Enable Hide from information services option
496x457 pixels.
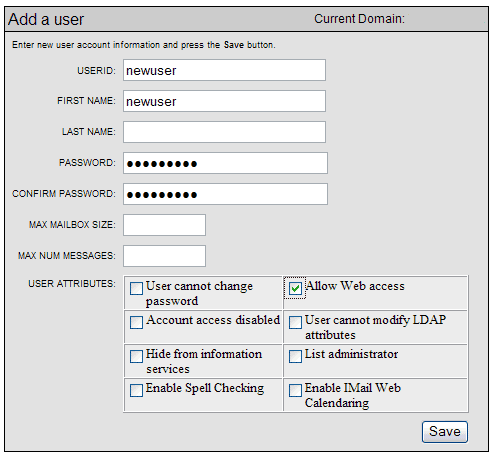tap(136, 356)
